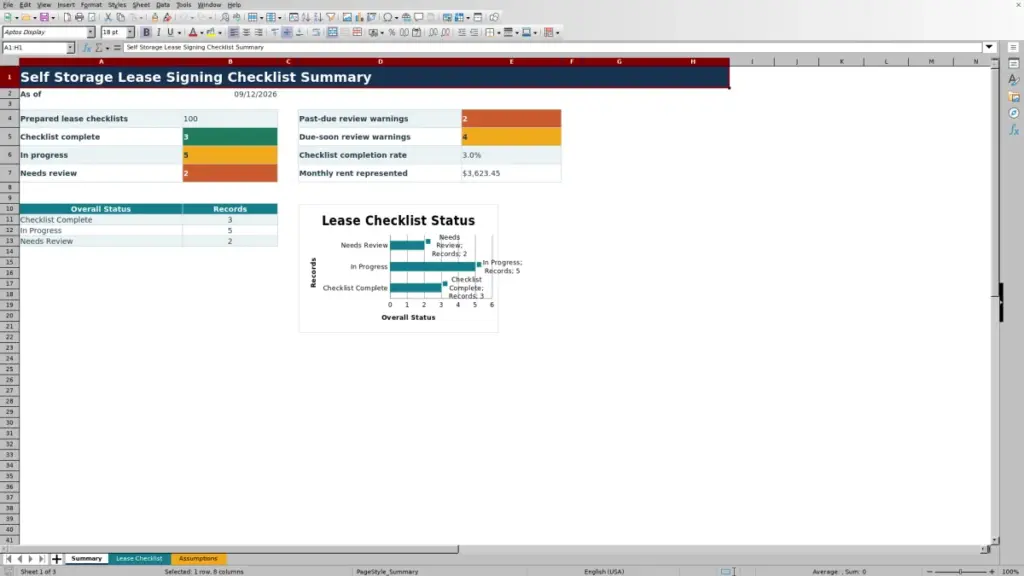This screenshot has width=1024, height=576.
Task: Insert a chart using the chart icon
Action: click(x=359, y=18)
